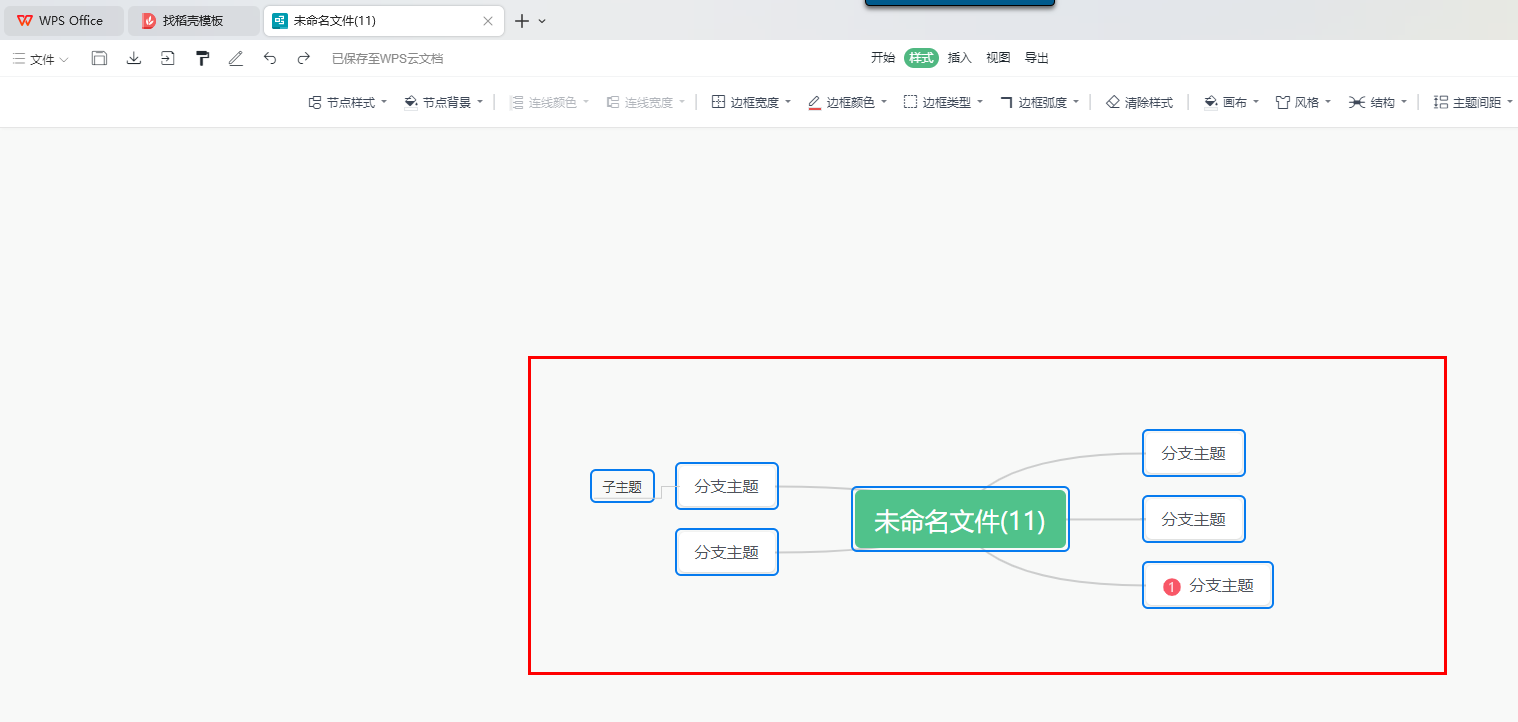Switch to the WPS Office home tab
The height and width of the screenshot is (722, 1518).
(x=62, y=20)
